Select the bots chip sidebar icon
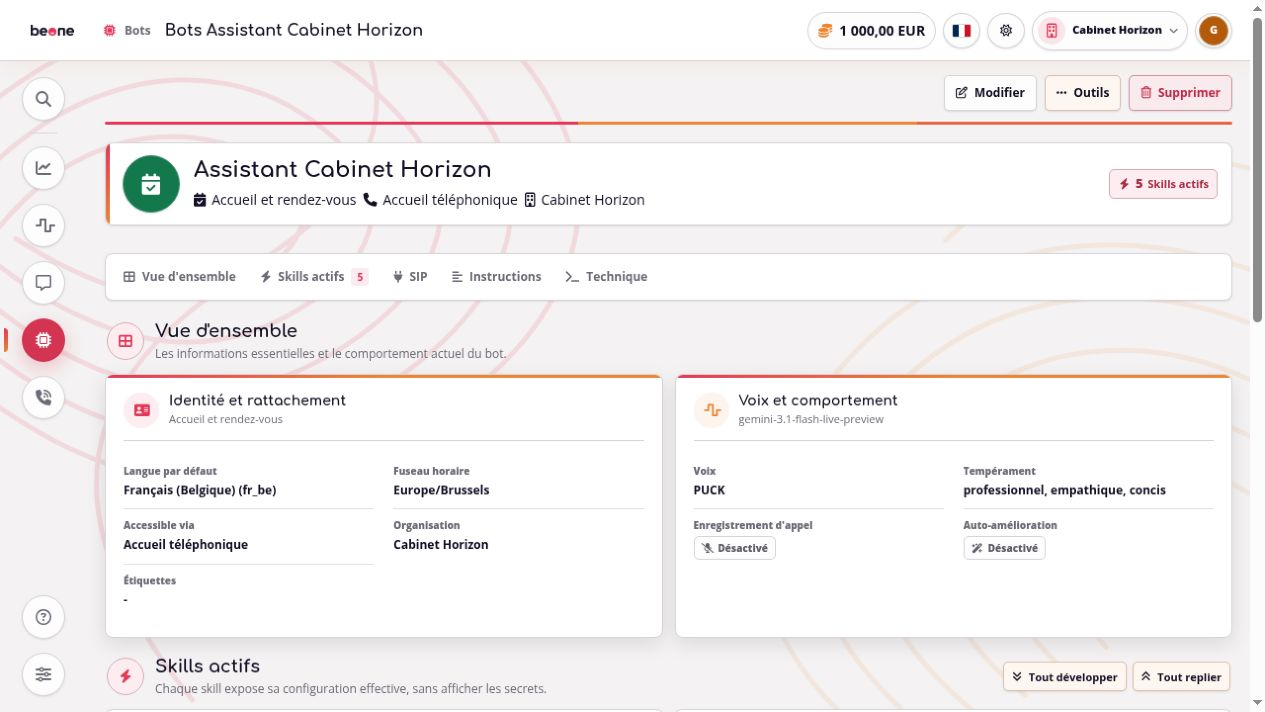Image resolution: width=1265 pixels, height=712 pixels. coord(43,340)
